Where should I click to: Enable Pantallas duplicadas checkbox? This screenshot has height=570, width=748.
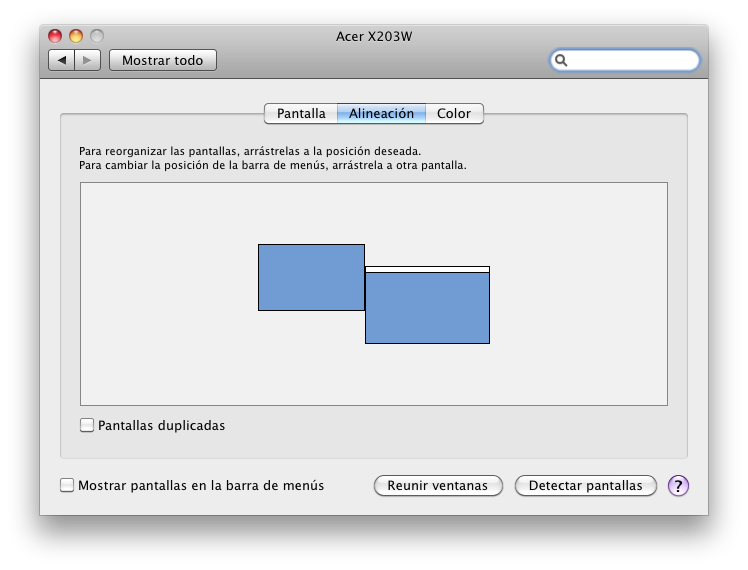click(x=87, y=425)
